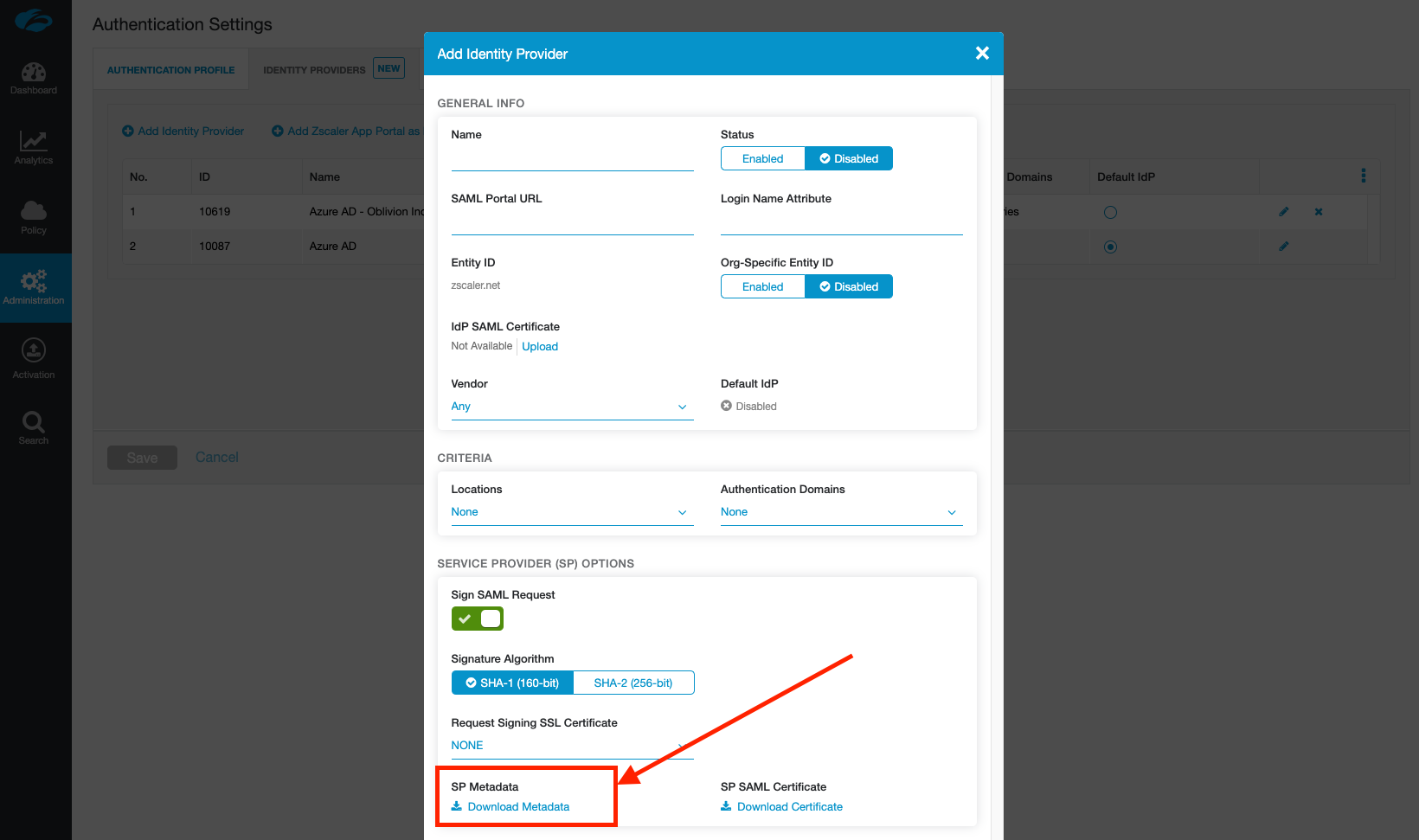Image resolution: width=1419 pixels, height=840 pixels.
Task: Open the Locations dropdown
Action: (572, 512)
